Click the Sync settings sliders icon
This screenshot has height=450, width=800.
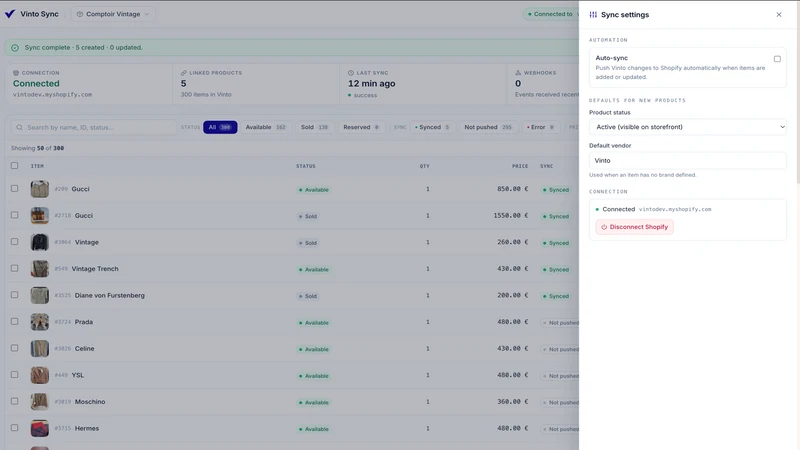(593, 14)
